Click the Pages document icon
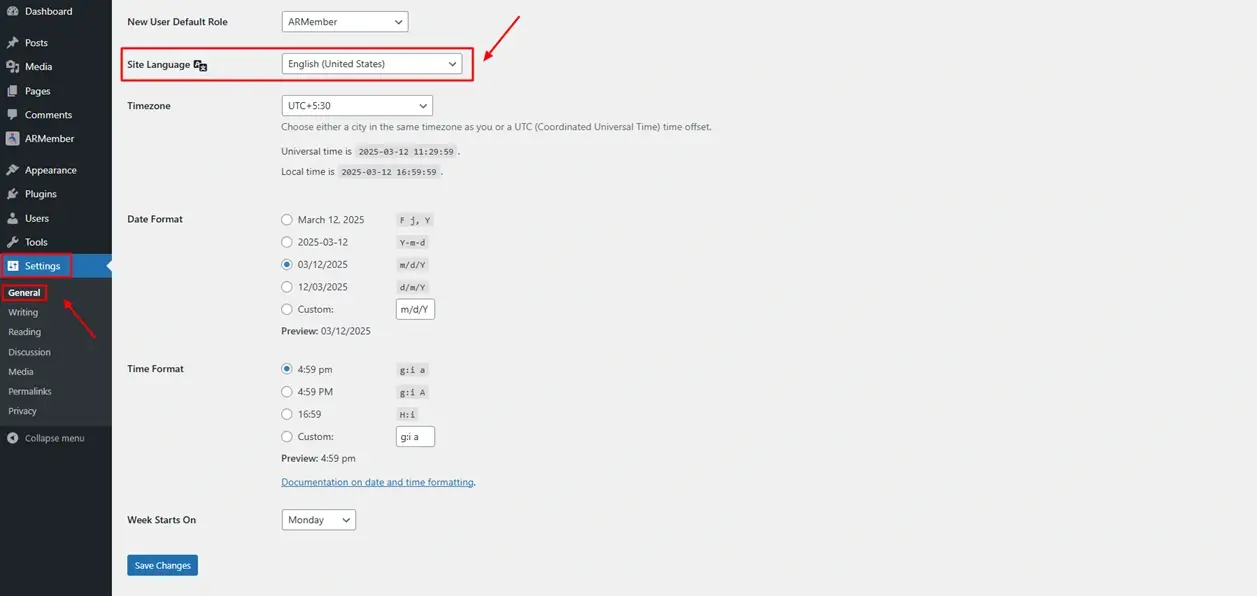Viewport: 1257px width, 596px height. [12, 91]
